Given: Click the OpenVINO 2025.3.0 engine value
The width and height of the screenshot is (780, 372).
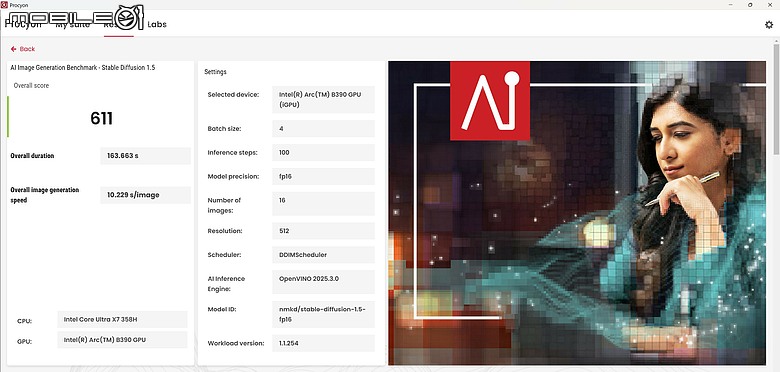Looking at the screenshot, I should (x=323, y=282).
